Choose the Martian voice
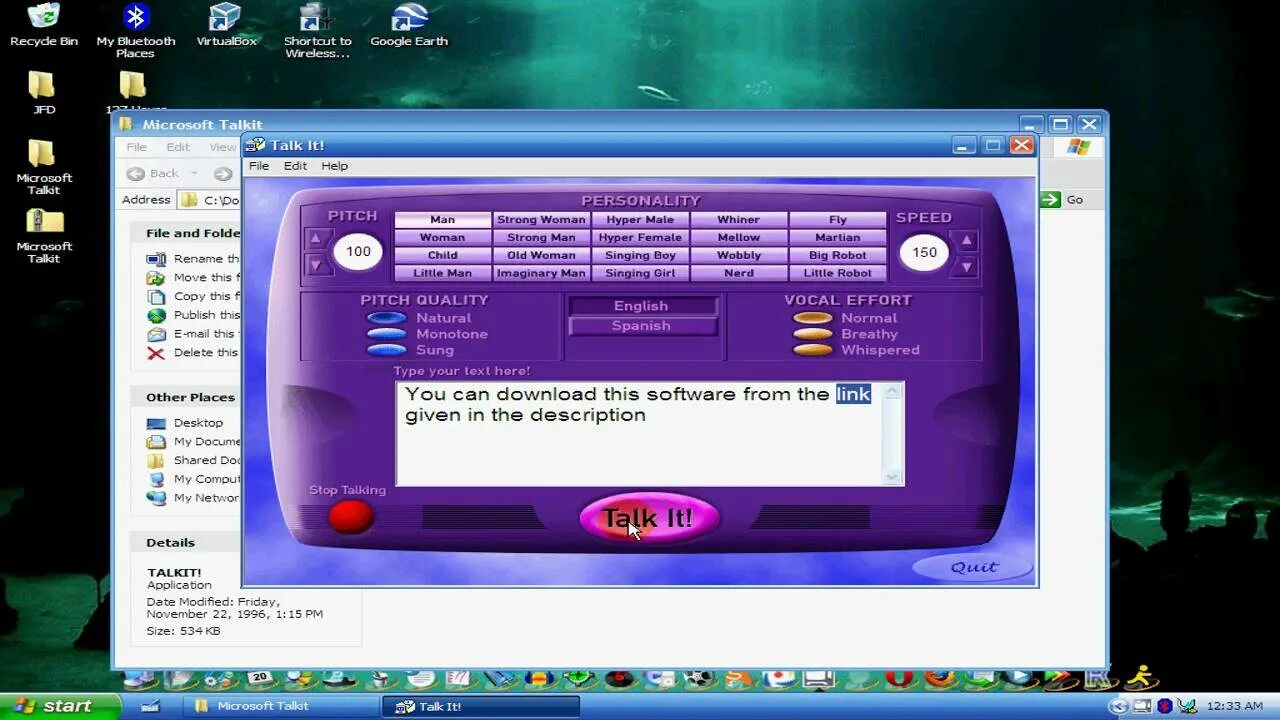This screenshot has width=1280, height=720. (838, 238)
